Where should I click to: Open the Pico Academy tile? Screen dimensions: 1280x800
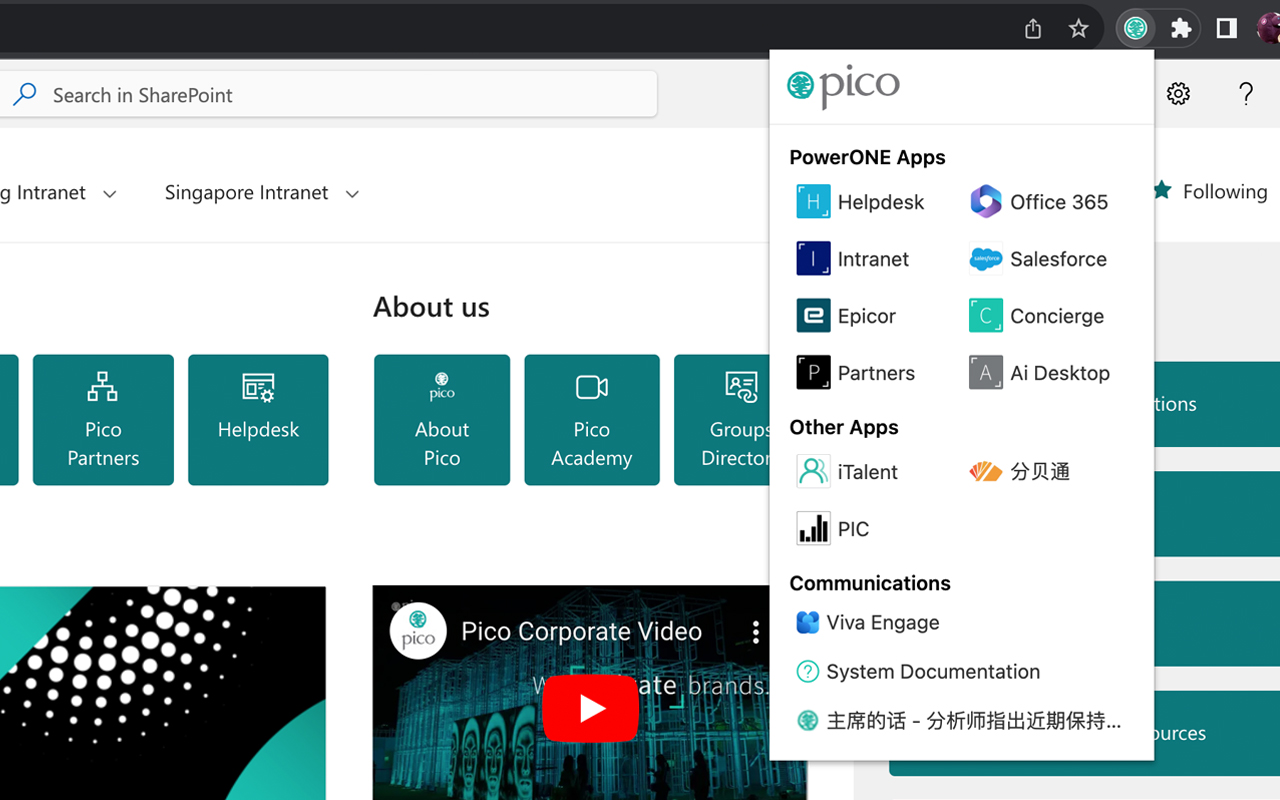(x=592, y=420)
